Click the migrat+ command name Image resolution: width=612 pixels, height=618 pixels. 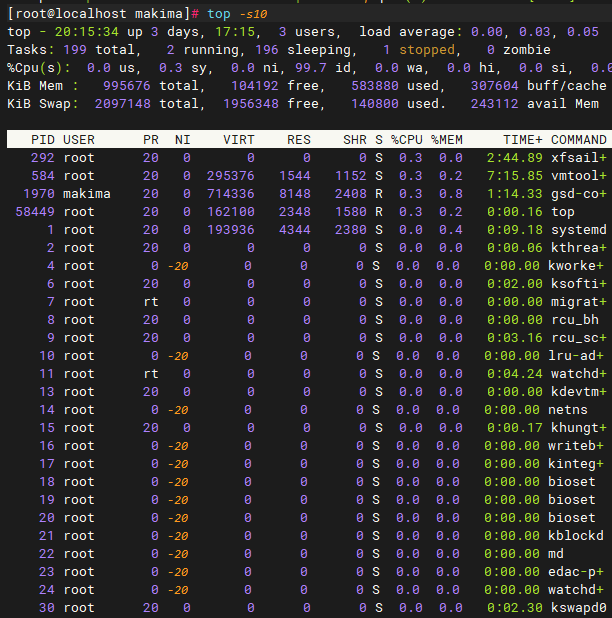[x=579, y=302]
